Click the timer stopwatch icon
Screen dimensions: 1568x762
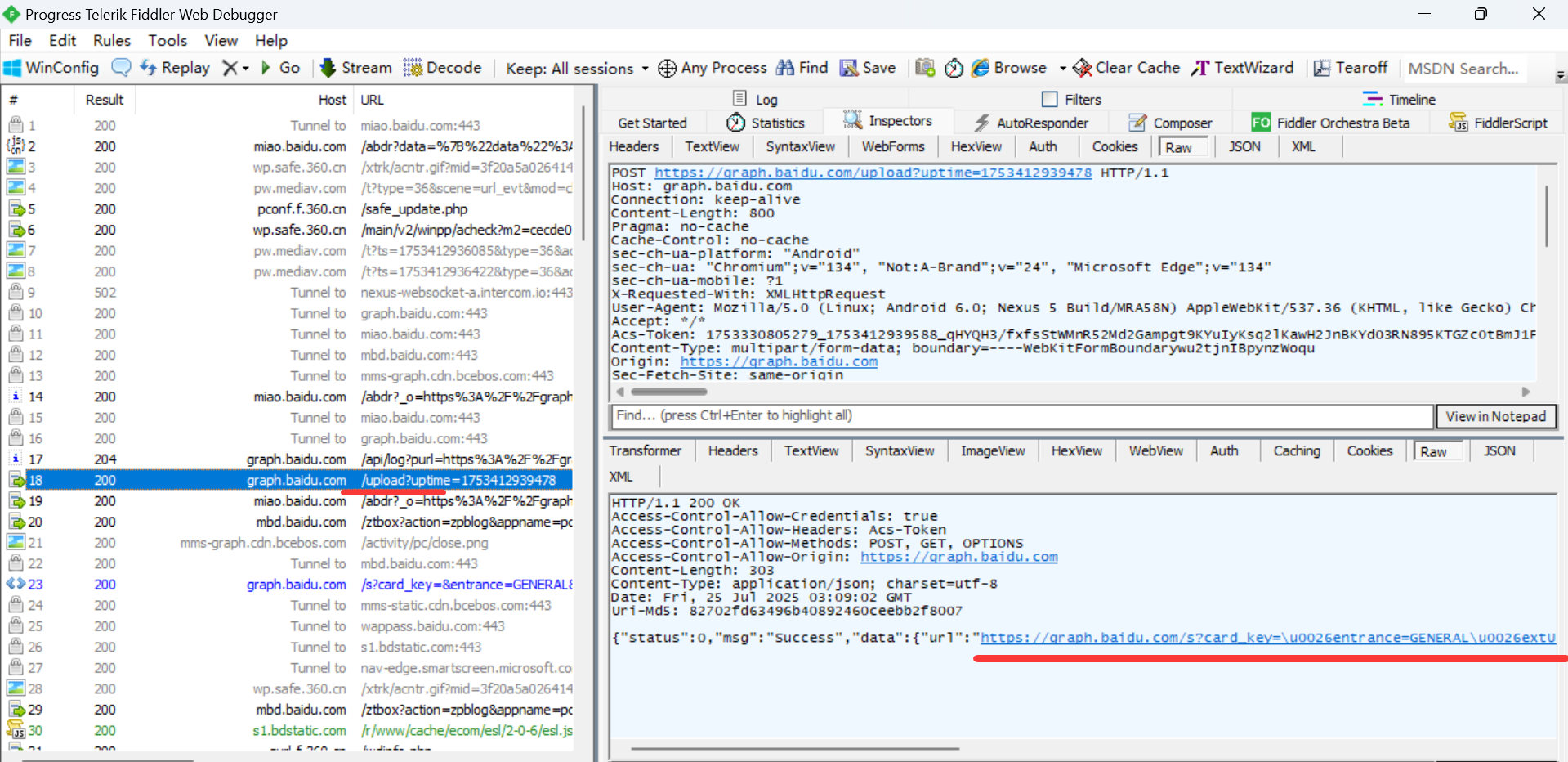pos(954,68)
